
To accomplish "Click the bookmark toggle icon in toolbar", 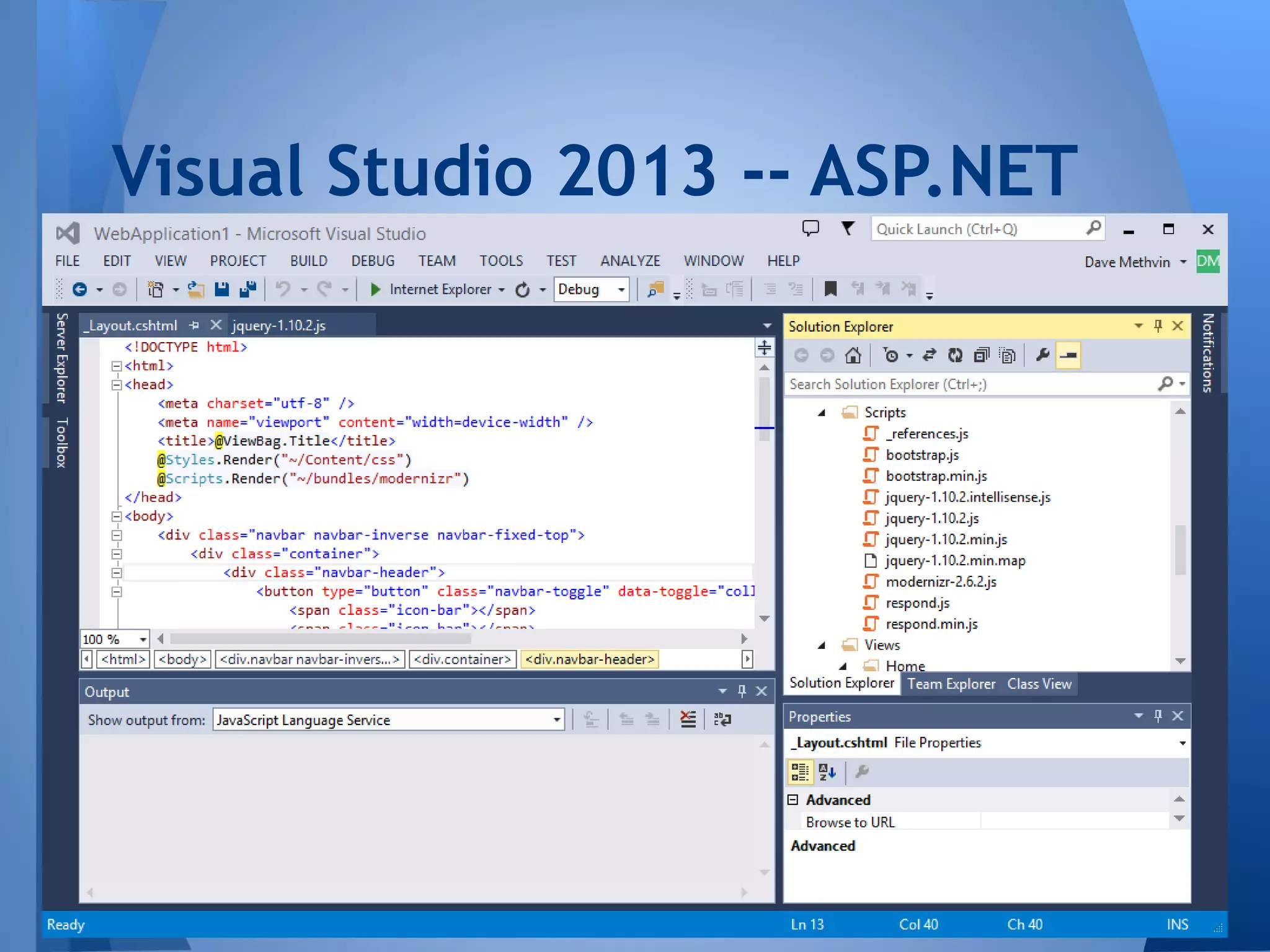I will coord(830,289).
